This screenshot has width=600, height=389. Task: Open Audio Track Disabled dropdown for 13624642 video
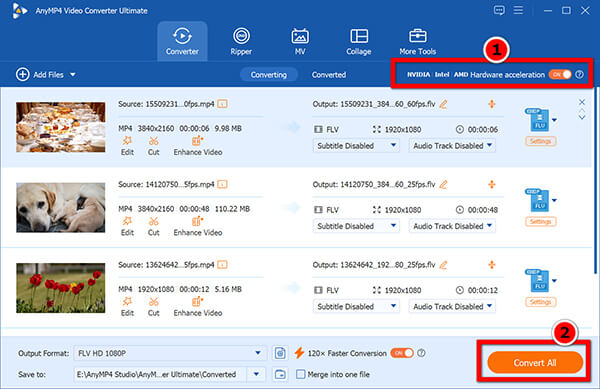pyautogui.click(x=452, y=306)
